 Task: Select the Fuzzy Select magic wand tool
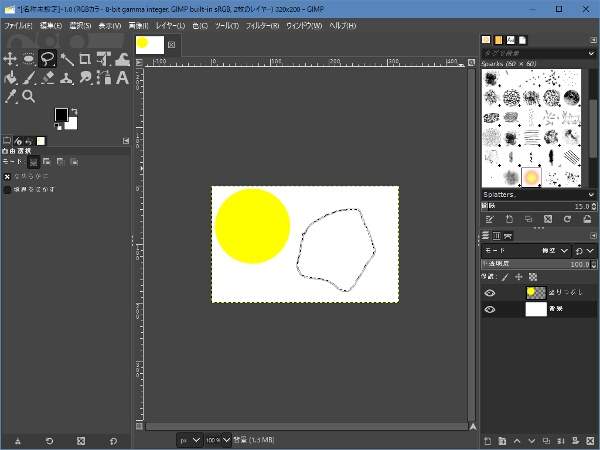pyautogui.click(x=66, y=59)
